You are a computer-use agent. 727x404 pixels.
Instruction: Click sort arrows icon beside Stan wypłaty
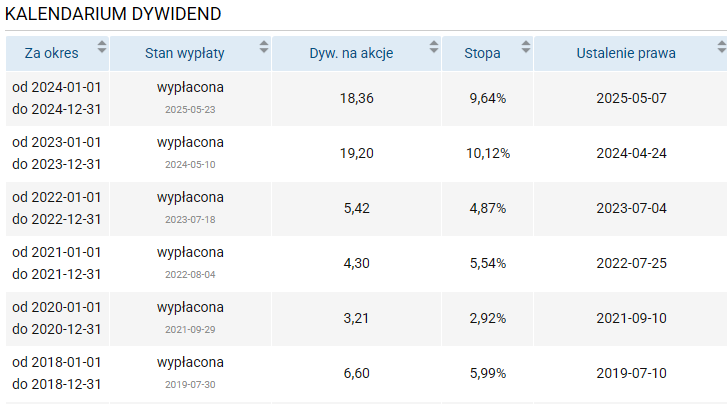tap(263, 47)
